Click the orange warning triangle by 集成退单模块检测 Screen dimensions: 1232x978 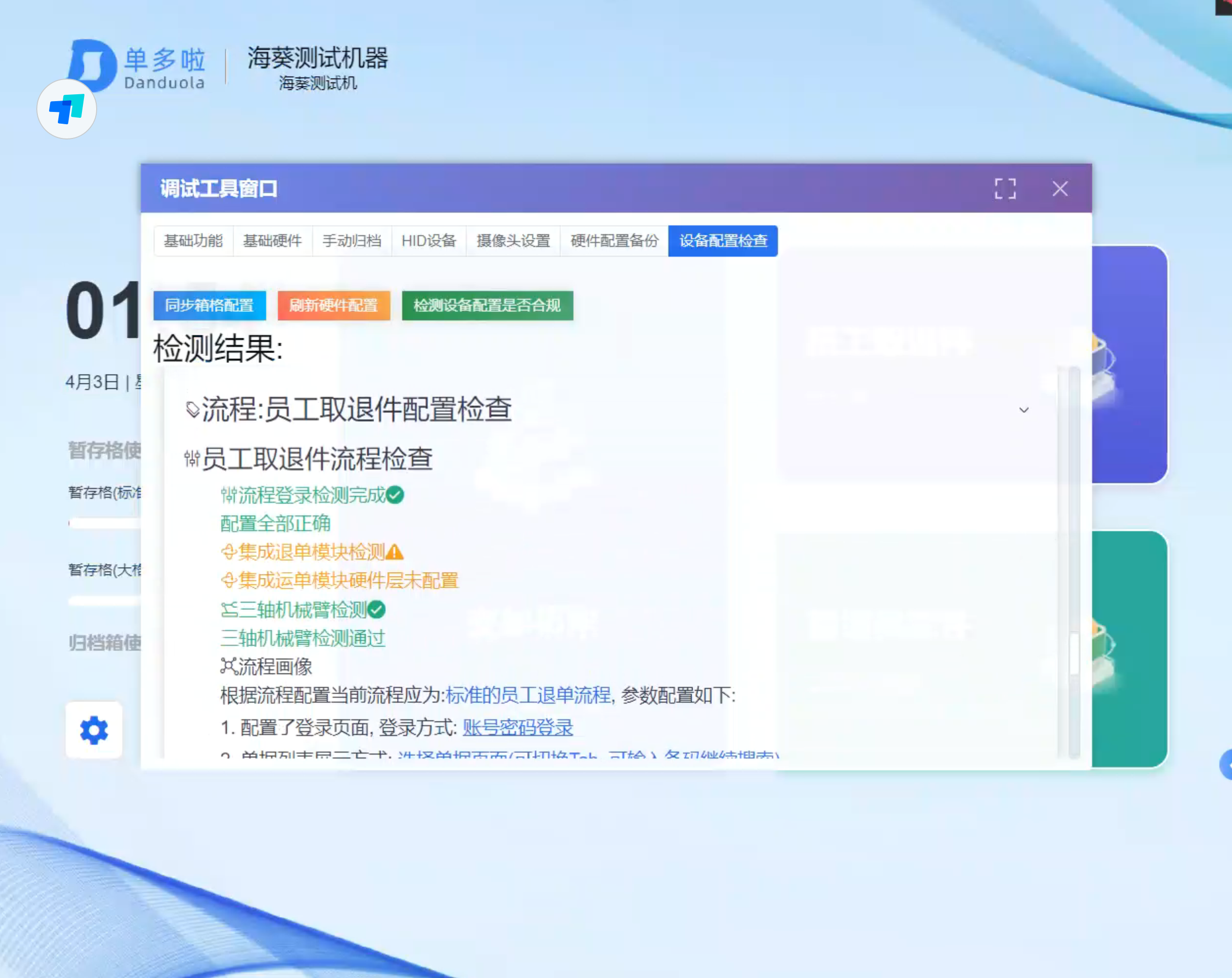point(394,552)
